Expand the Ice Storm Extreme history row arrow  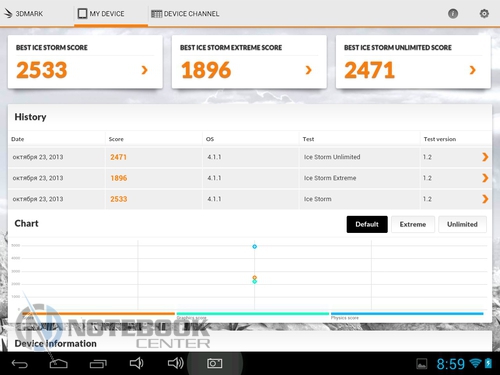485,178
